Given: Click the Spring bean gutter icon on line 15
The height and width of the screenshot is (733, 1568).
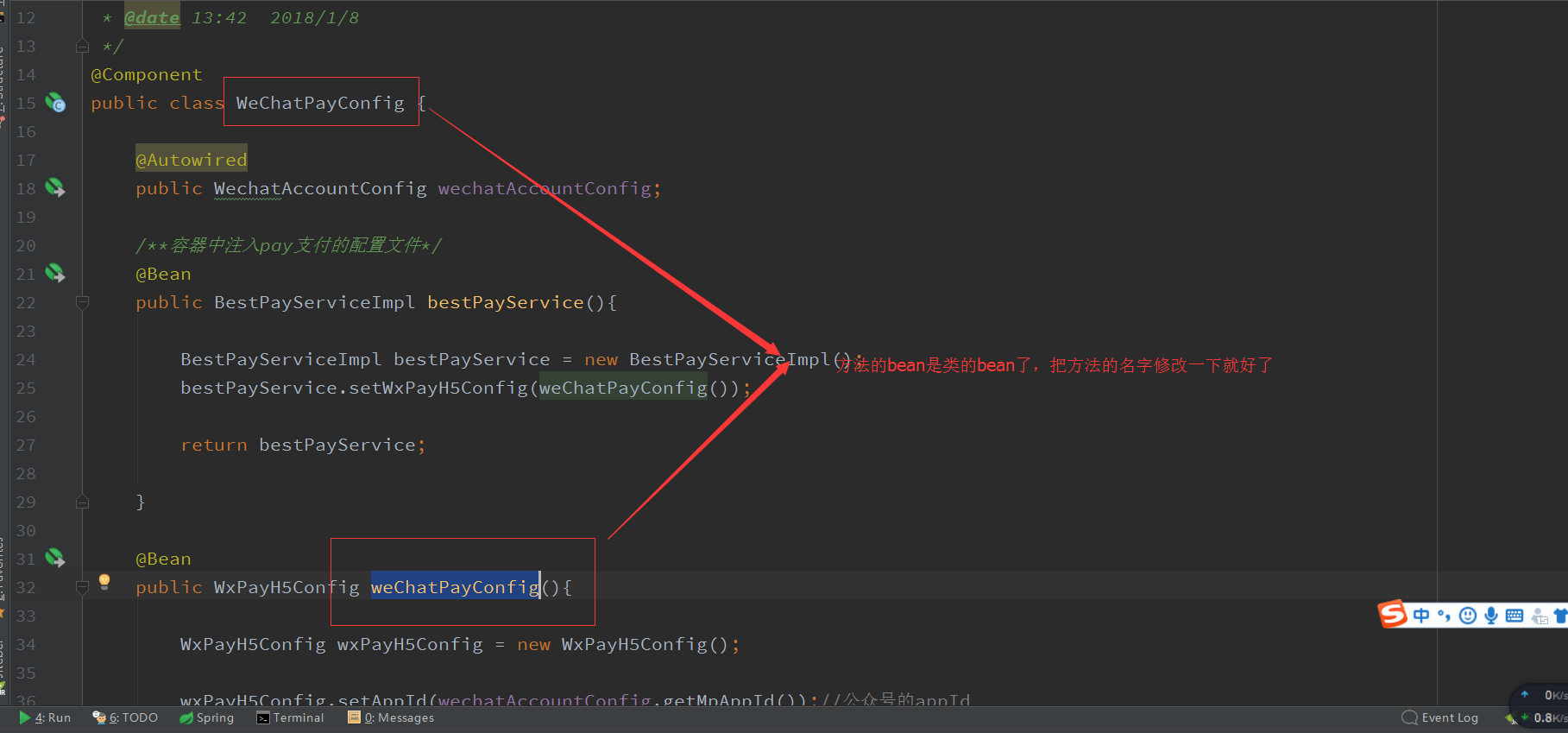Looking at the screenshot, I should tap(55, 103).
